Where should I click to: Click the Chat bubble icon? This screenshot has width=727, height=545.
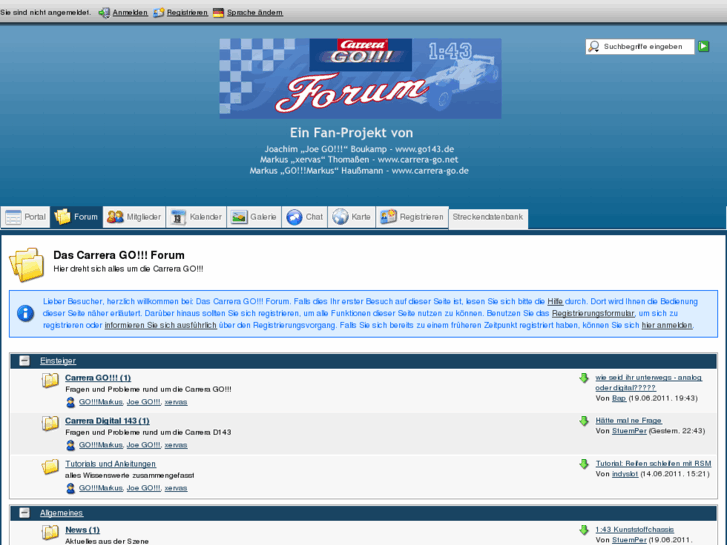[294, 217]
